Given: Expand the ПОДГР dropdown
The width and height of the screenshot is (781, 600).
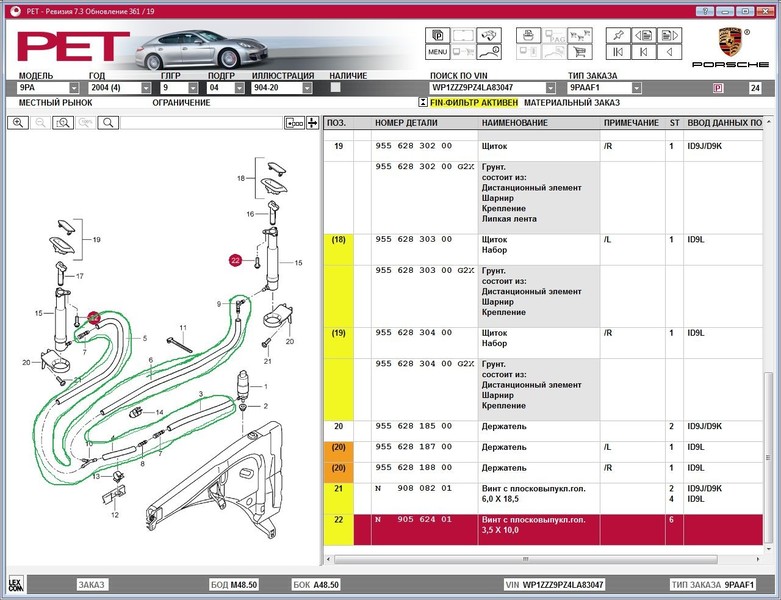Looking at the screenshot, I should 240,88.
